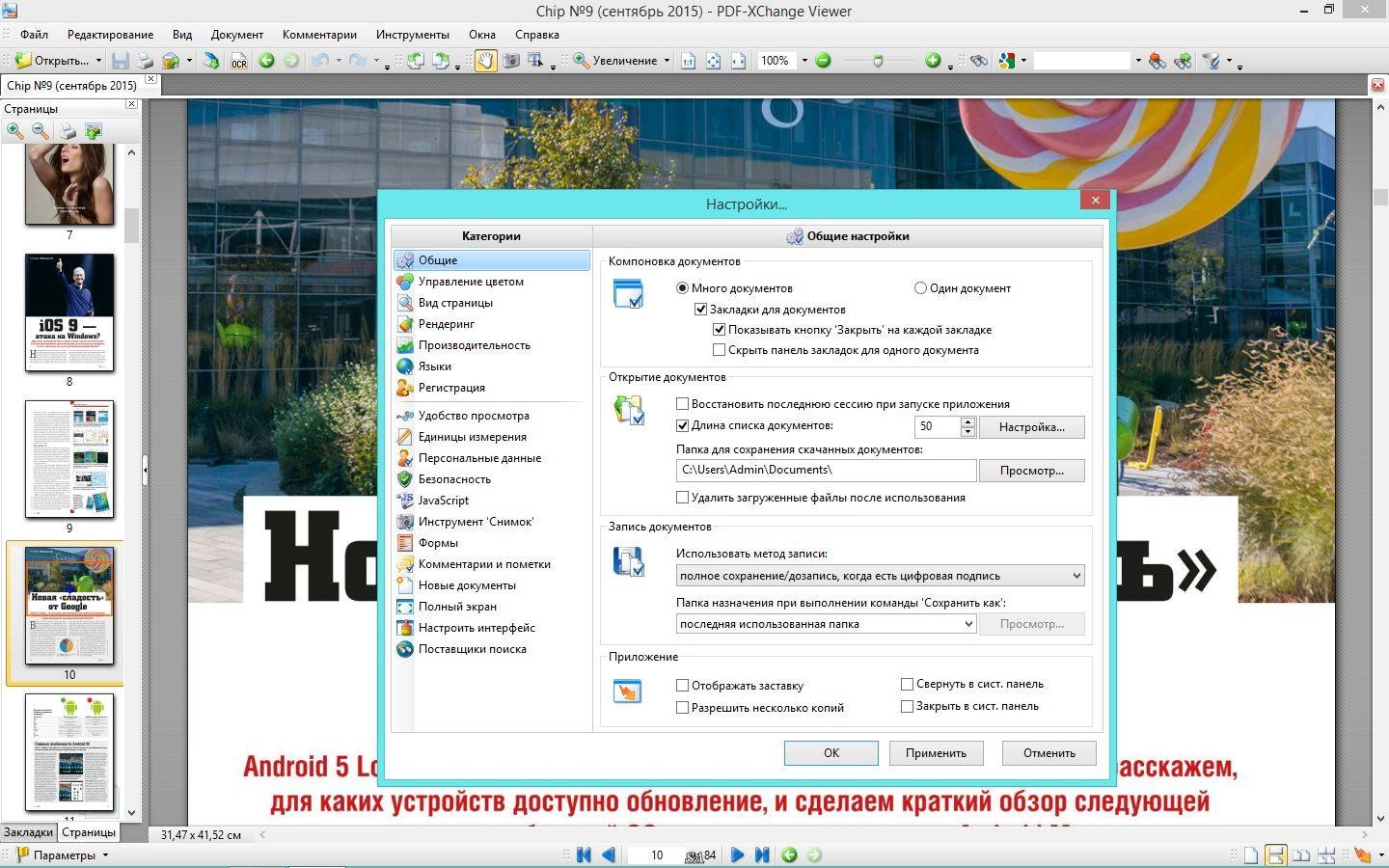The image size is (1389, 868).
Task: Go to previous view with green back arrow in toolbar
Action: (x=266, y=61)
